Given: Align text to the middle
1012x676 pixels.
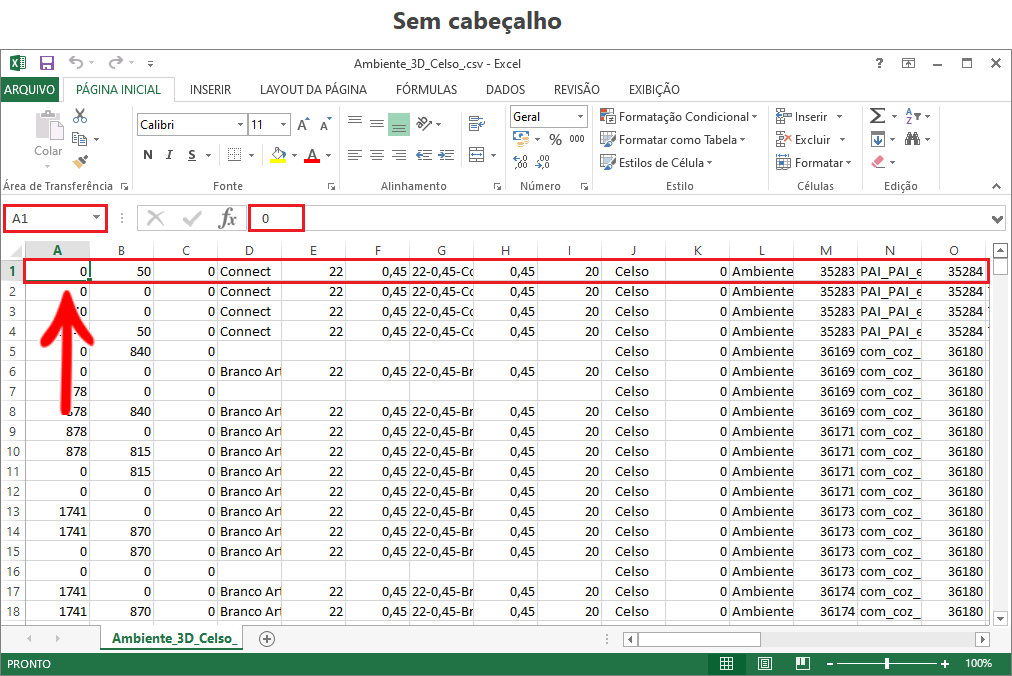Looking at the screenshot, I should (377, 121).
